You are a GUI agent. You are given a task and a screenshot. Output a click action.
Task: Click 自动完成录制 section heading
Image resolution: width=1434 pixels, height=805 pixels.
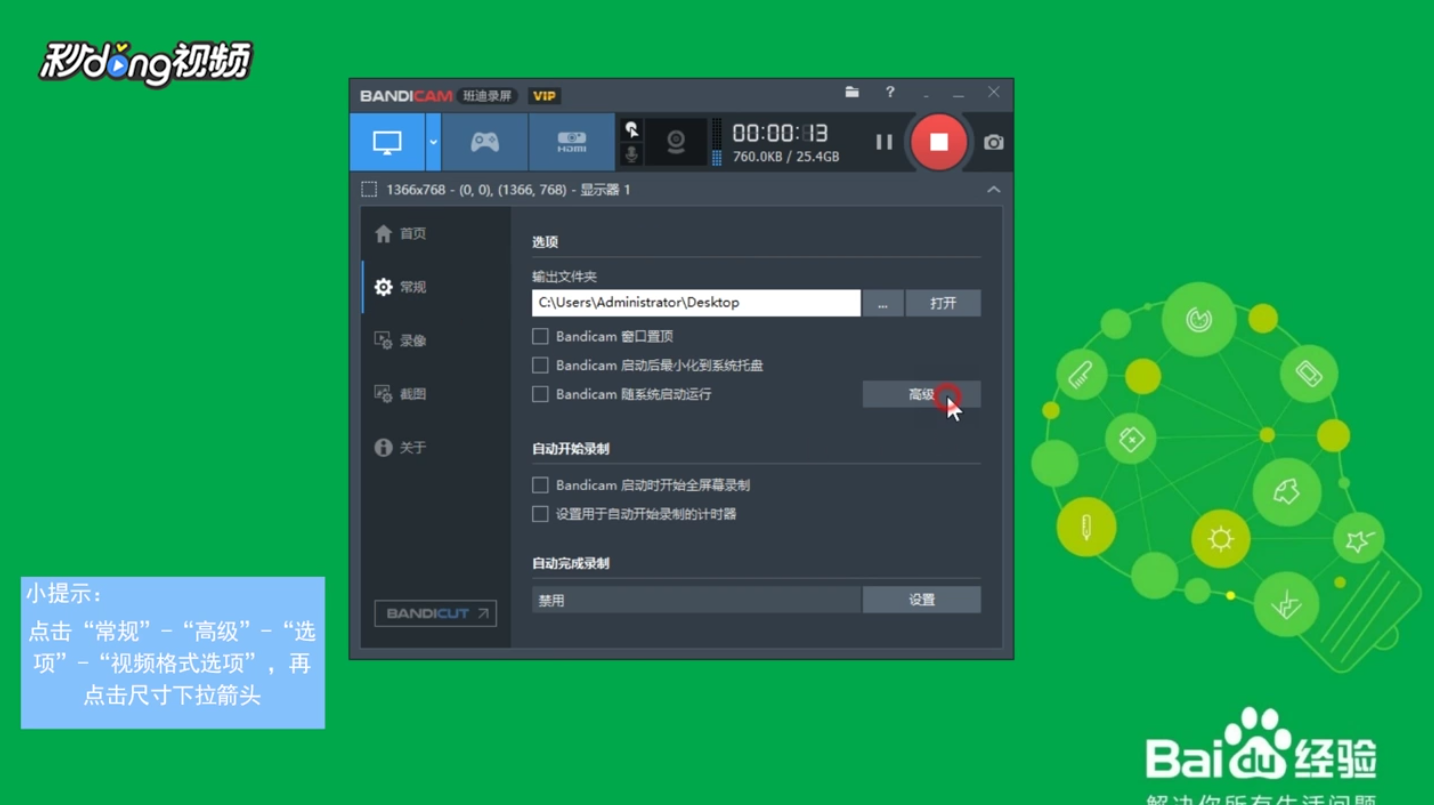click(x=571, y=563)
